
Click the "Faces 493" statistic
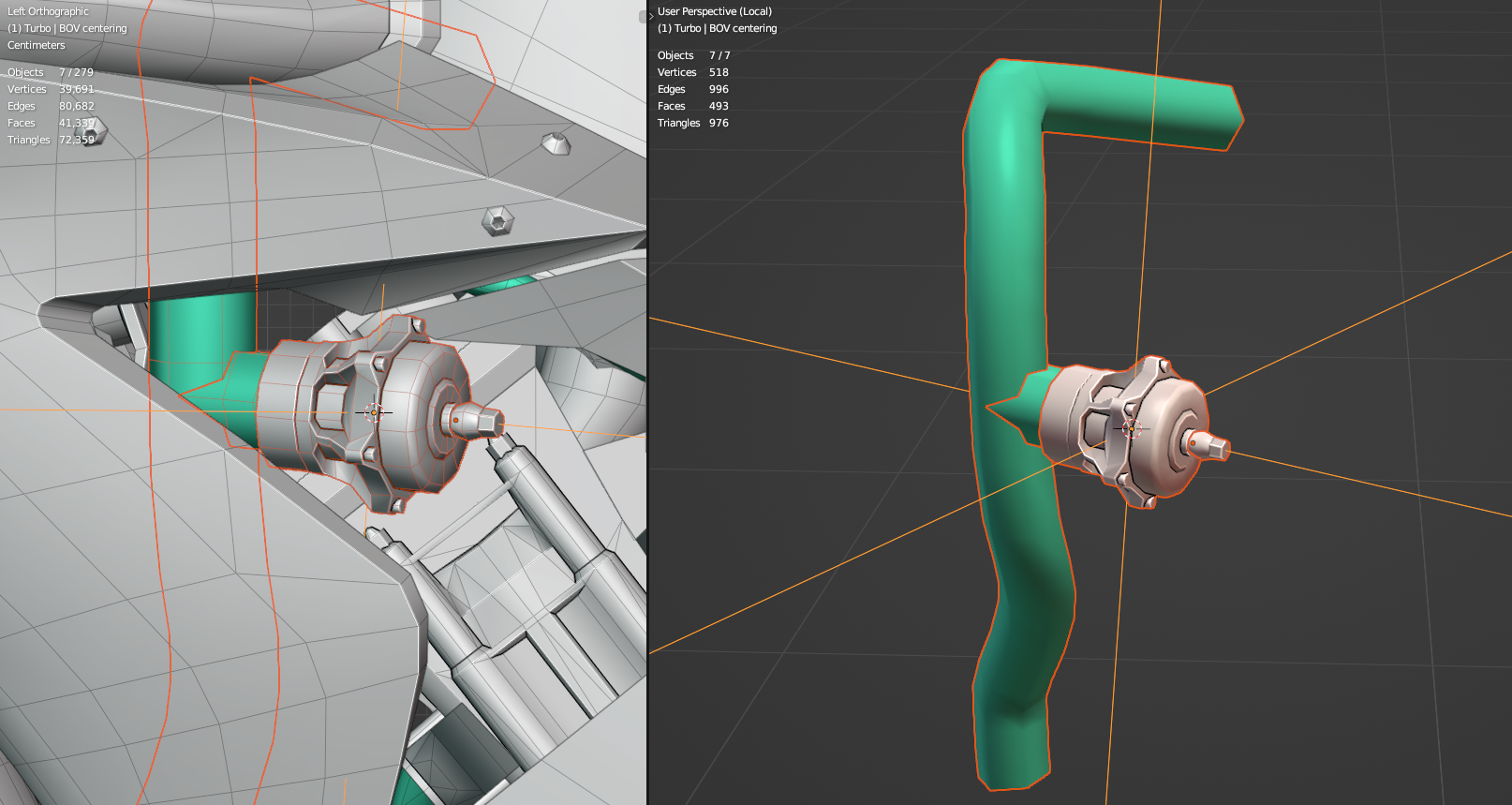click(x=693, y=106)
